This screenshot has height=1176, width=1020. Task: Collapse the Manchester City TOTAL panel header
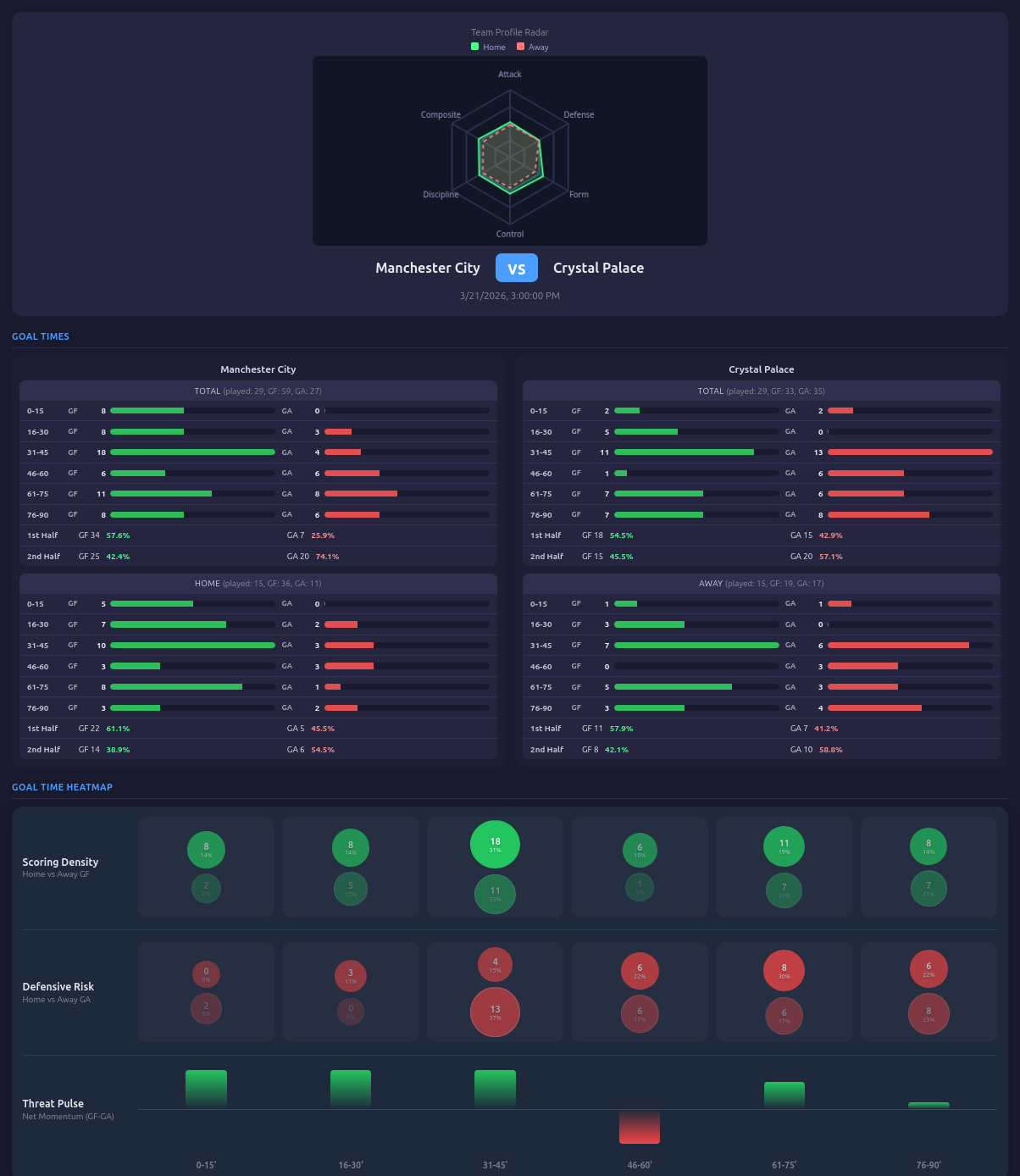(258, 391)
